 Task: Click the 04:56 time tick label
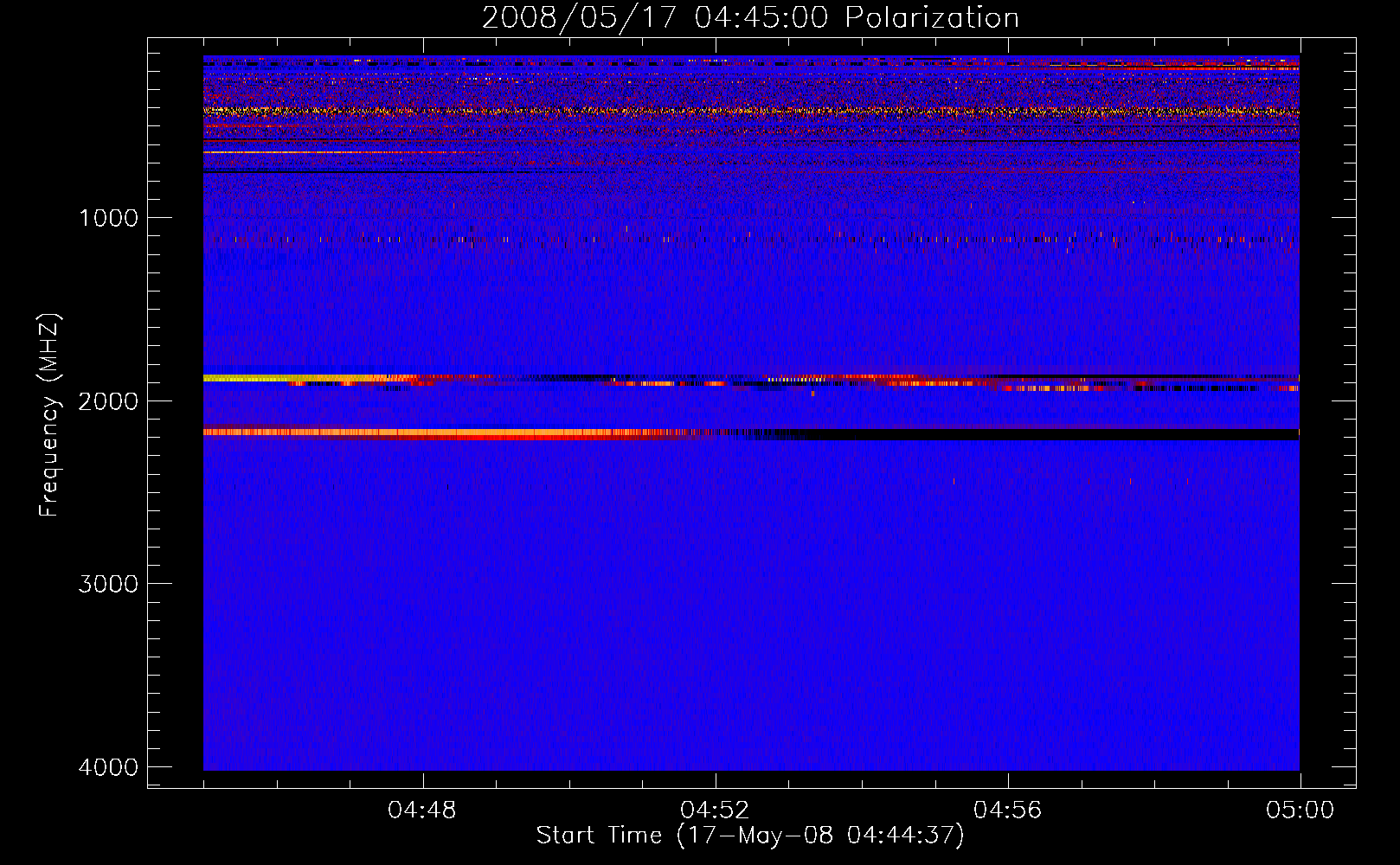pos(1007,811)
